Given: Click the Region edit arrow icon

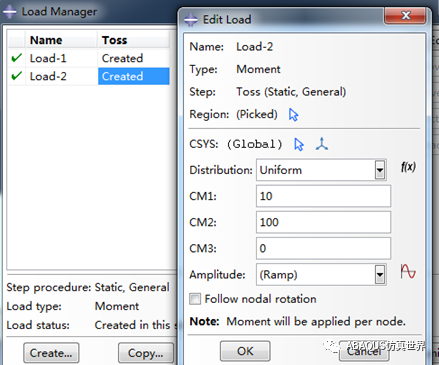Looking at the screenshot, I should (293, 115).
